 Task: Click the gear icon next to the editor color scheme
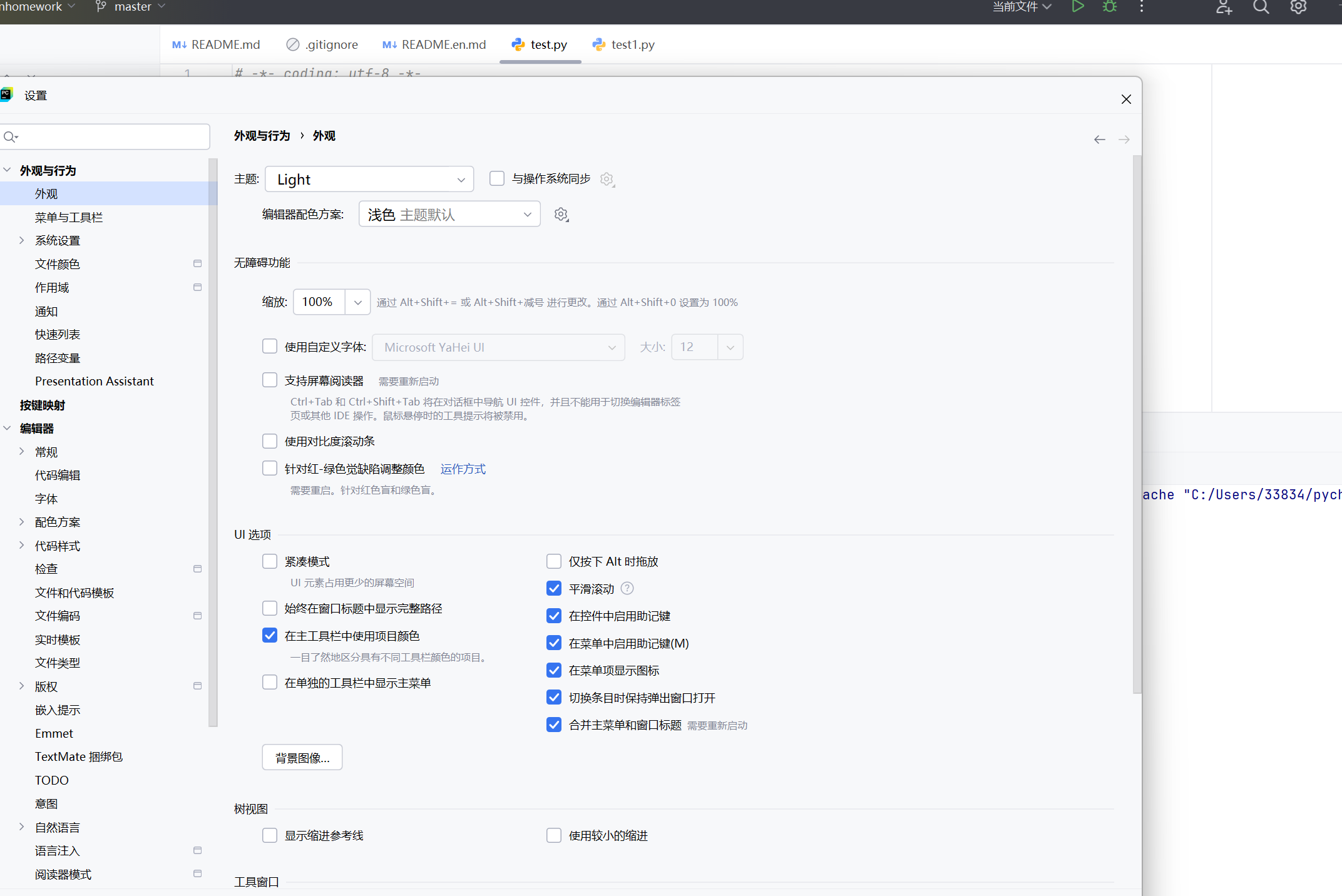(x=561, y=215)
